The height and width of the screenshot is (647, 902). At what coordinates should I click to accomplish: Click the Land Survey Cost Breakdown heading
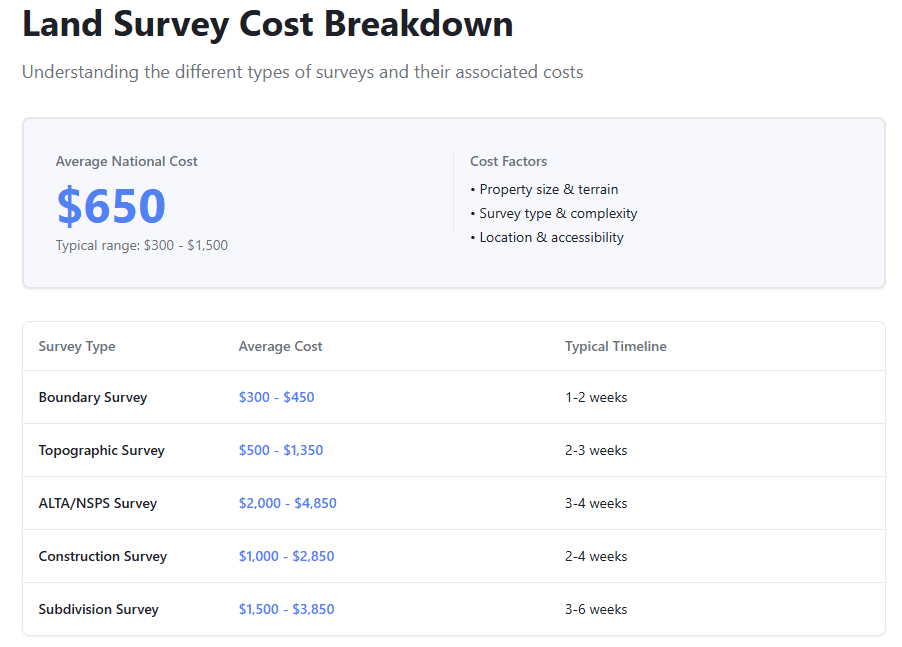267,24
